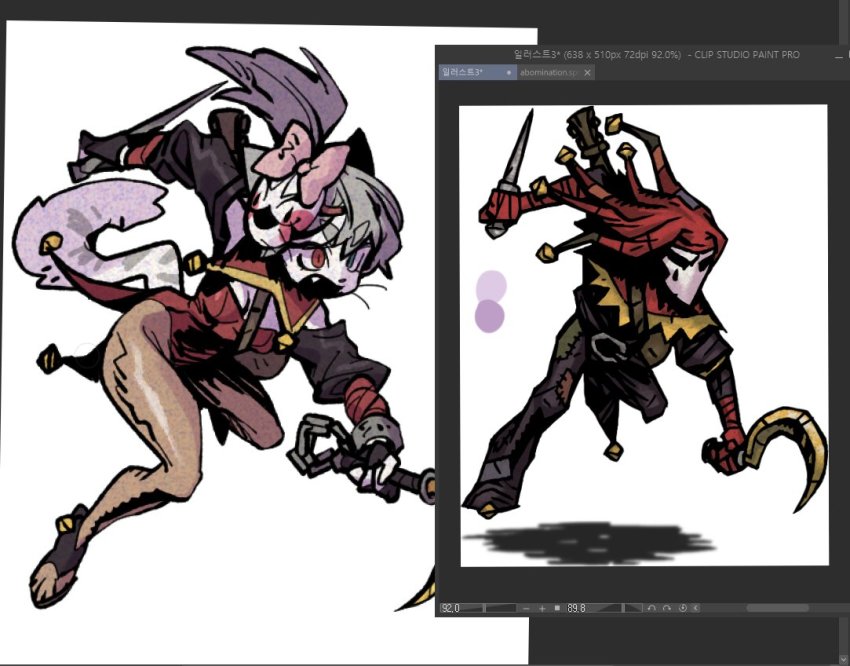Click the unsaved-changes dot on 일러스트3 tab
The width and height of the screenshot is (850, 666).
tap(508, 72)
